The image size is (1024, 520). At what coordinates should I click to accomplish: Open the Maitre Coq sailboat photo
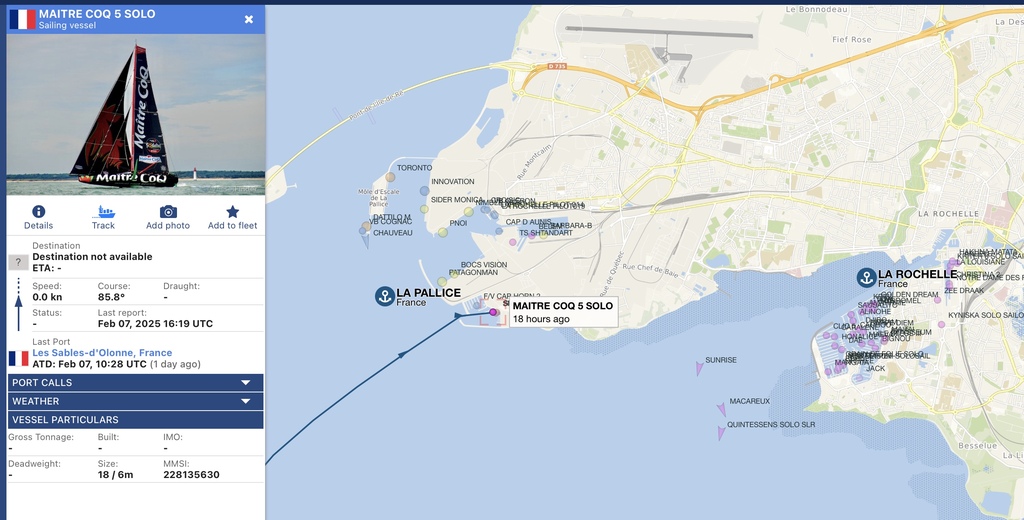(136, 114)
